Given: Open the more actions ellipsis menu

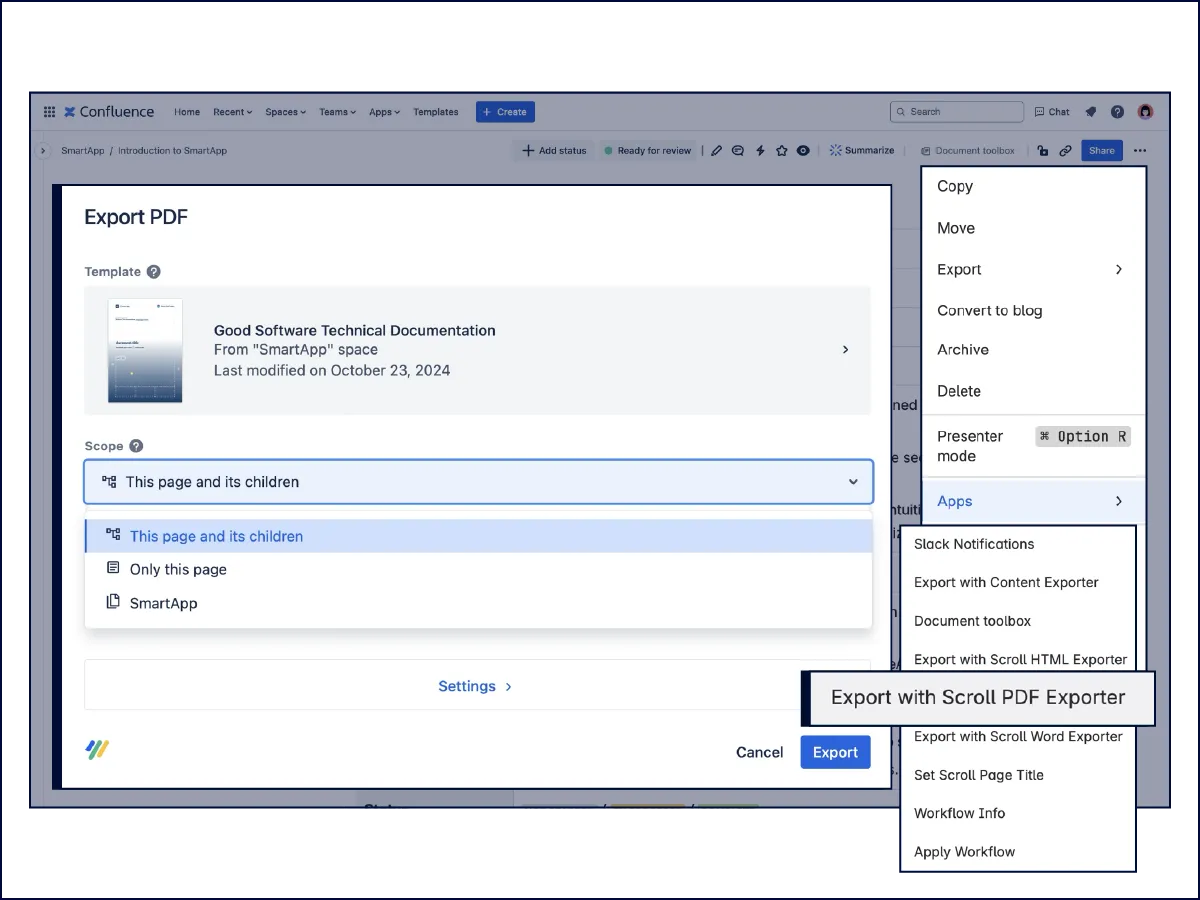Looking at the screenshot, I should [x=1141, y=151].
